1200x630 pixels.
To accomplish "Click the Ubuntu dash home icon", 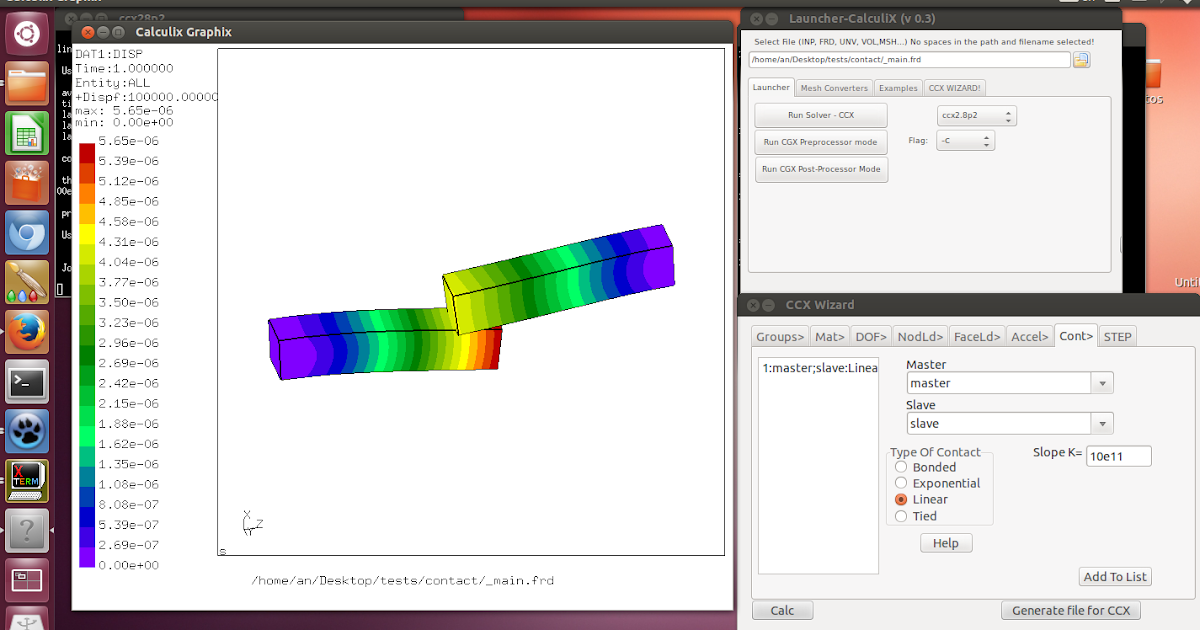I will 26,33.
